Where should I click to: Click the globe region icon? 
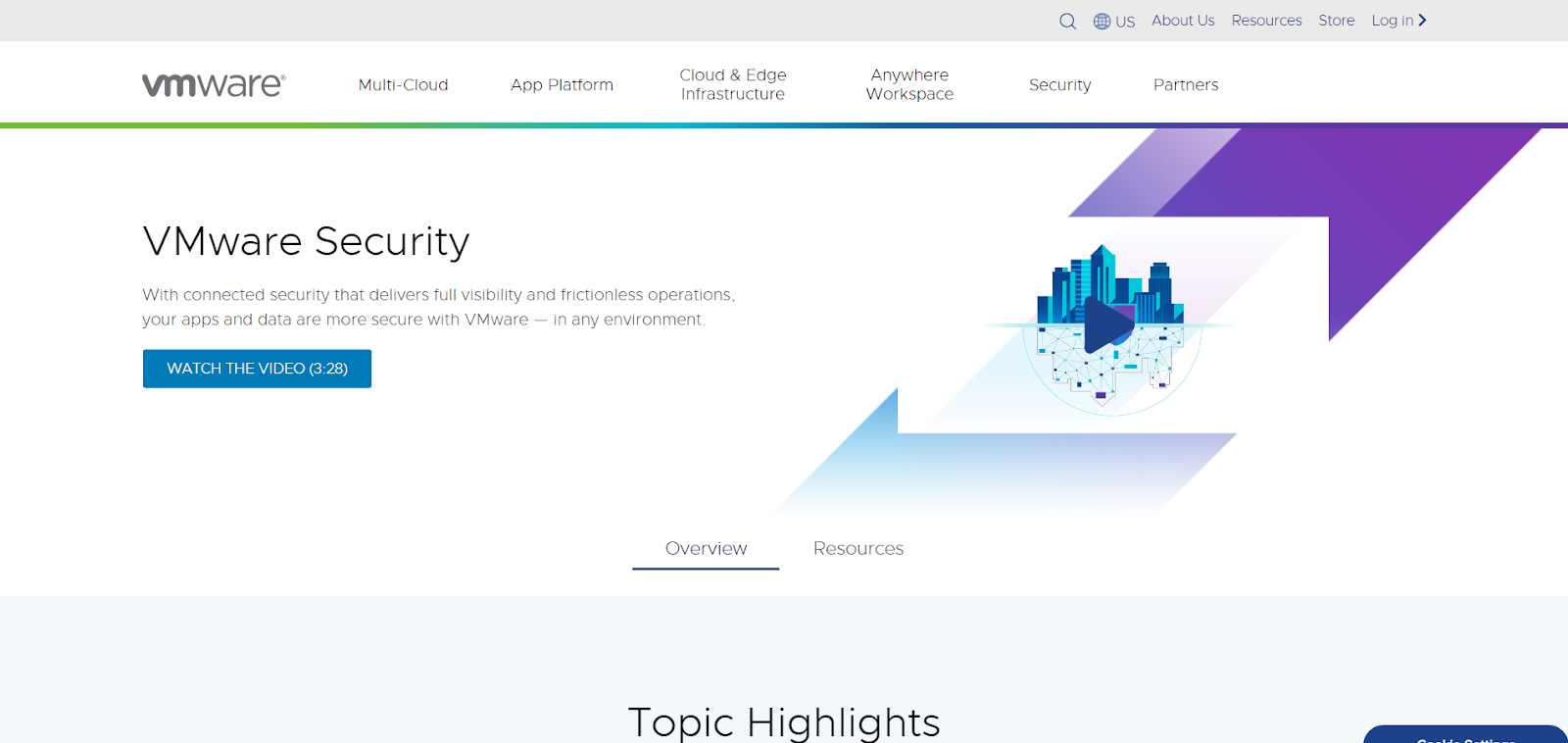(x=1102, y=21)
